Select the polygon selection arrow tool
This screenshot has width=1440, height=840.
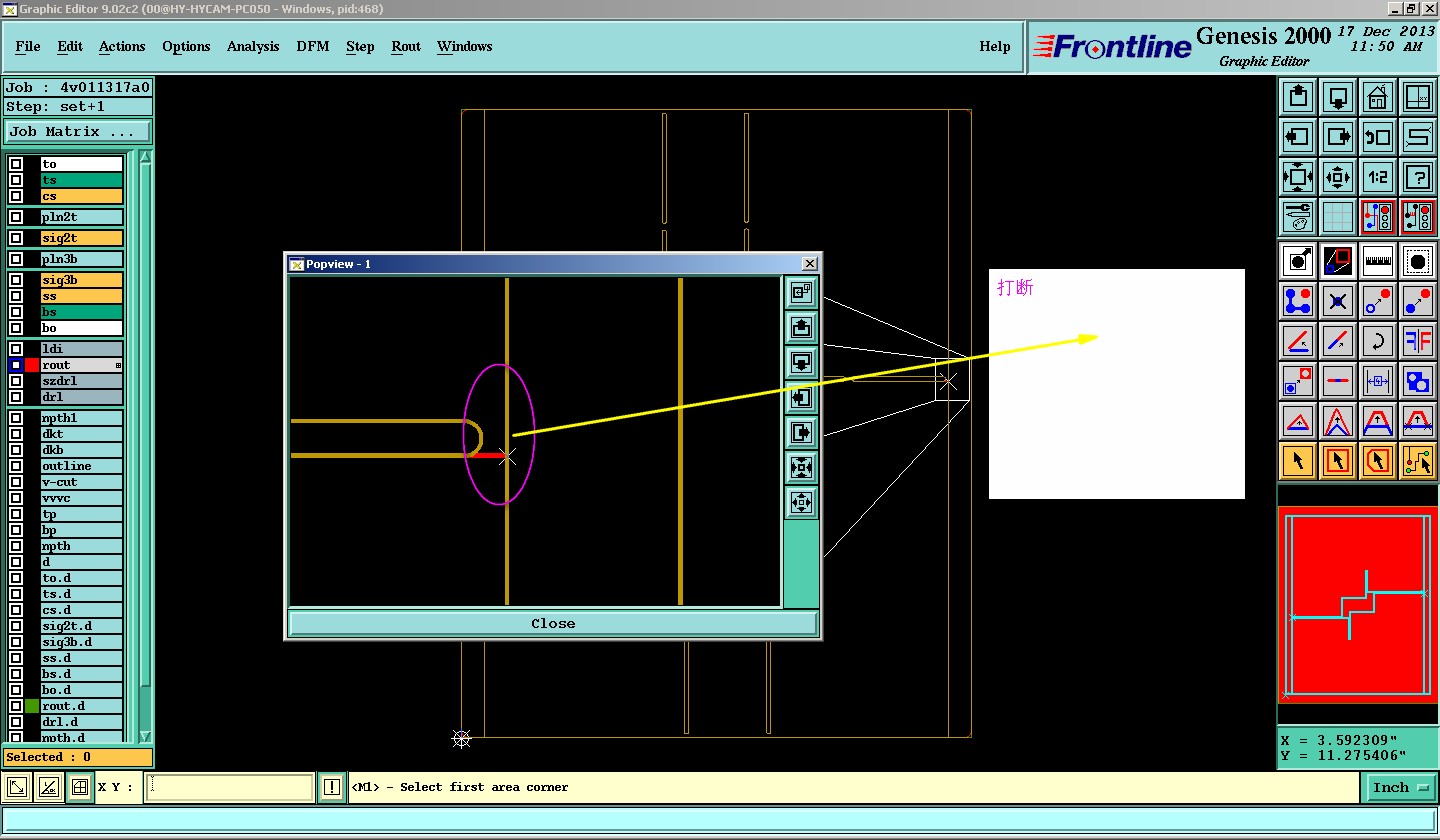[1378, 460]
